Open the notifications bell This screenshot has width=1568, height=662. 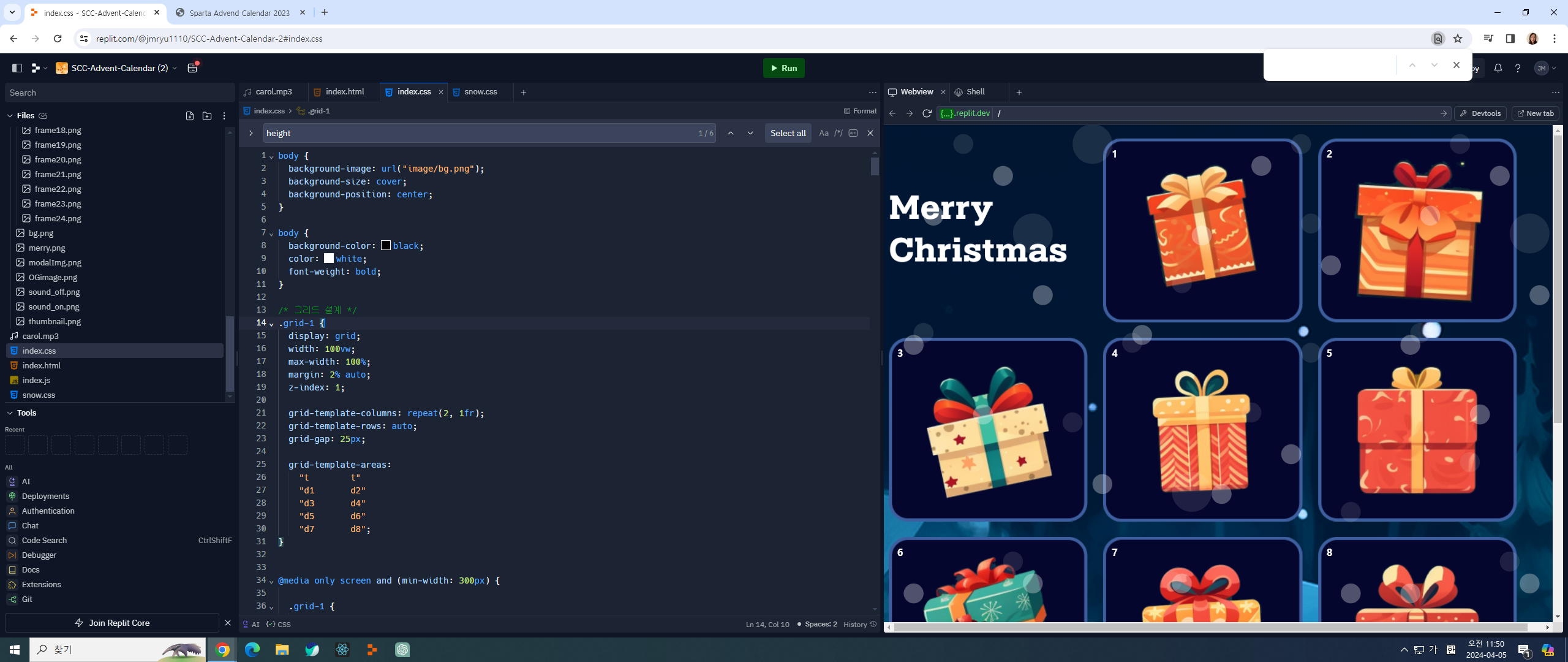click(x=1498, y=68)
